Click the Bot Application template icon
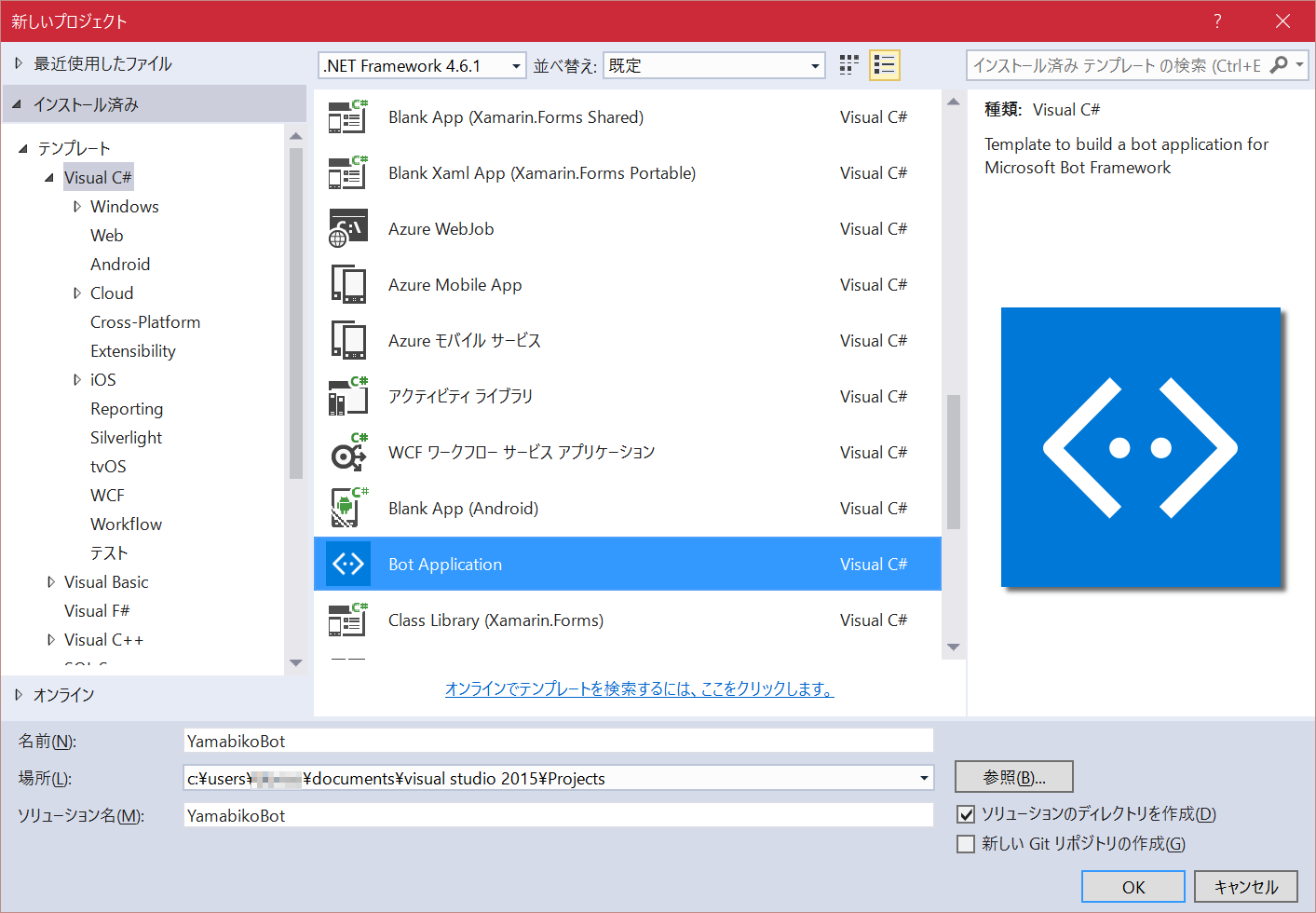1316x913 pixels. point(348,564)
